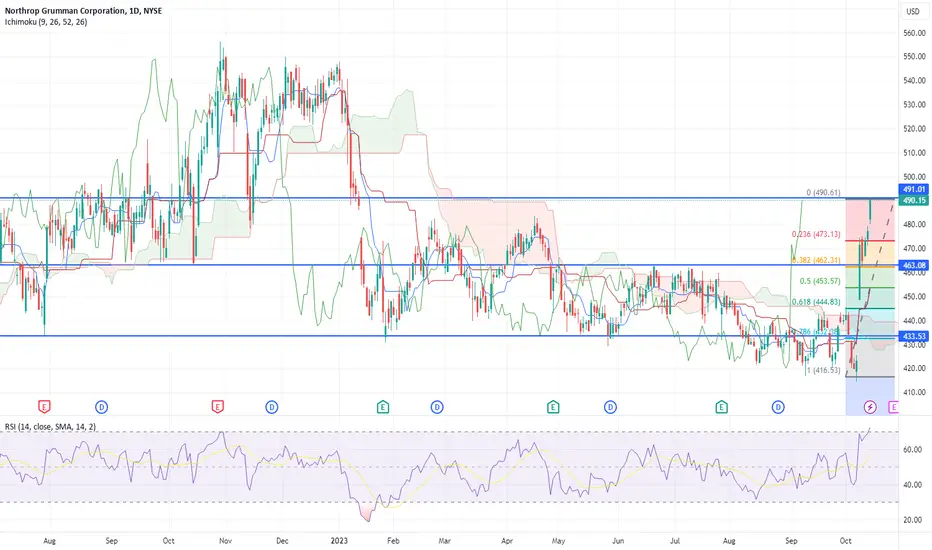This screenshot has height=550, width=932.
Task: Select the Fibonacci 0 (490.61) level label
Action: point(823,193)
